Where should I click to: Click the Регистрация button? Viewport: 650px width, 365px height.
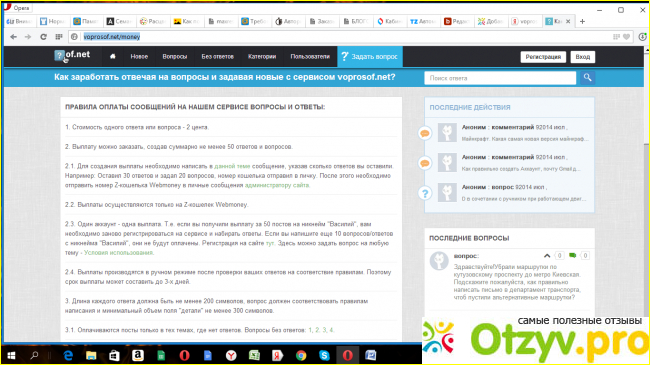543,57
